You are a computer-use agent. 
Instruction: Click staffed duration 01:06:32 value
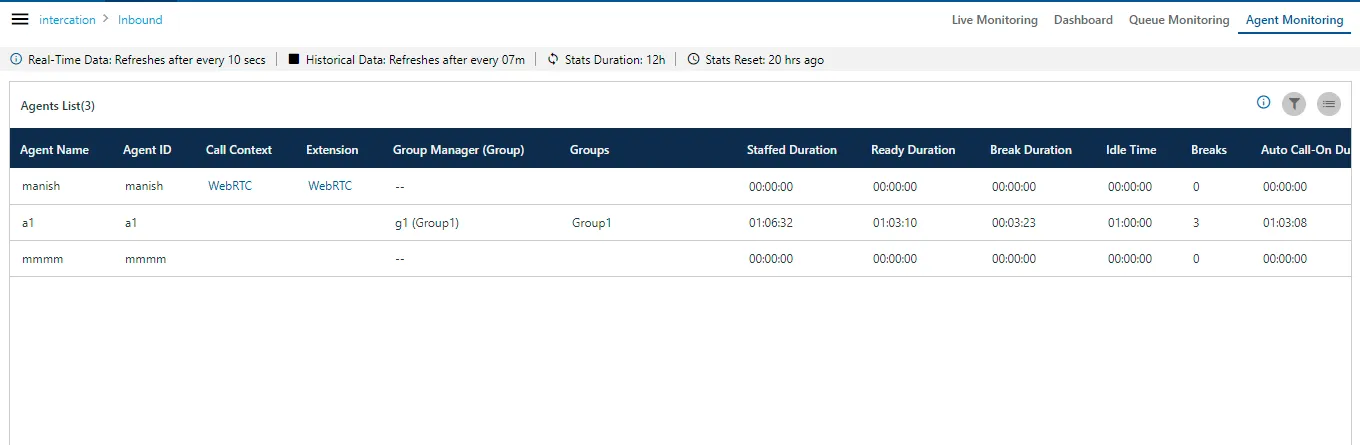pyautogui.click(x=771, y=223)
